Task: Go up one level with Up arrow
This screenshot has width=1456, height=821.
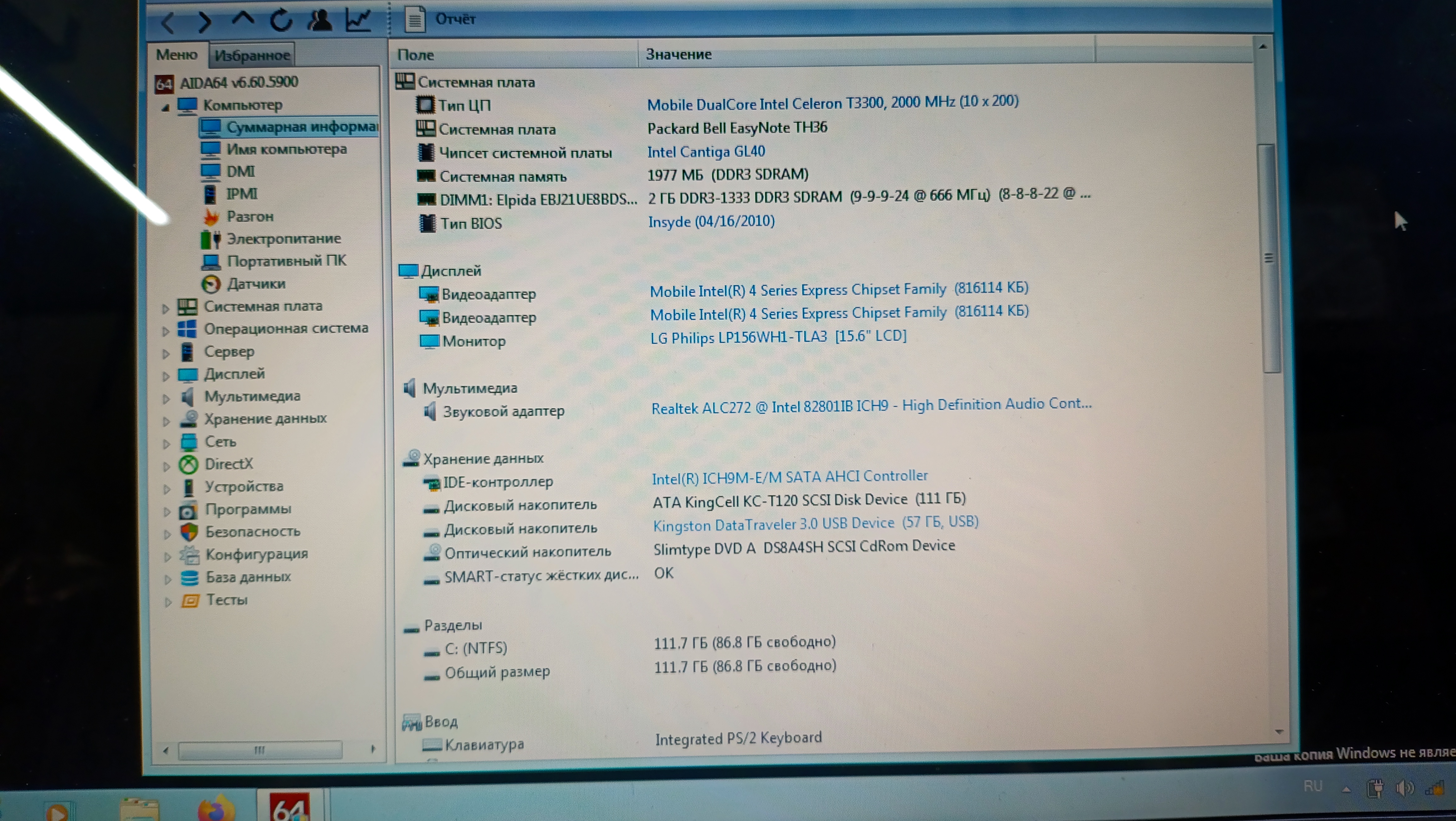Action: point(242,19)
